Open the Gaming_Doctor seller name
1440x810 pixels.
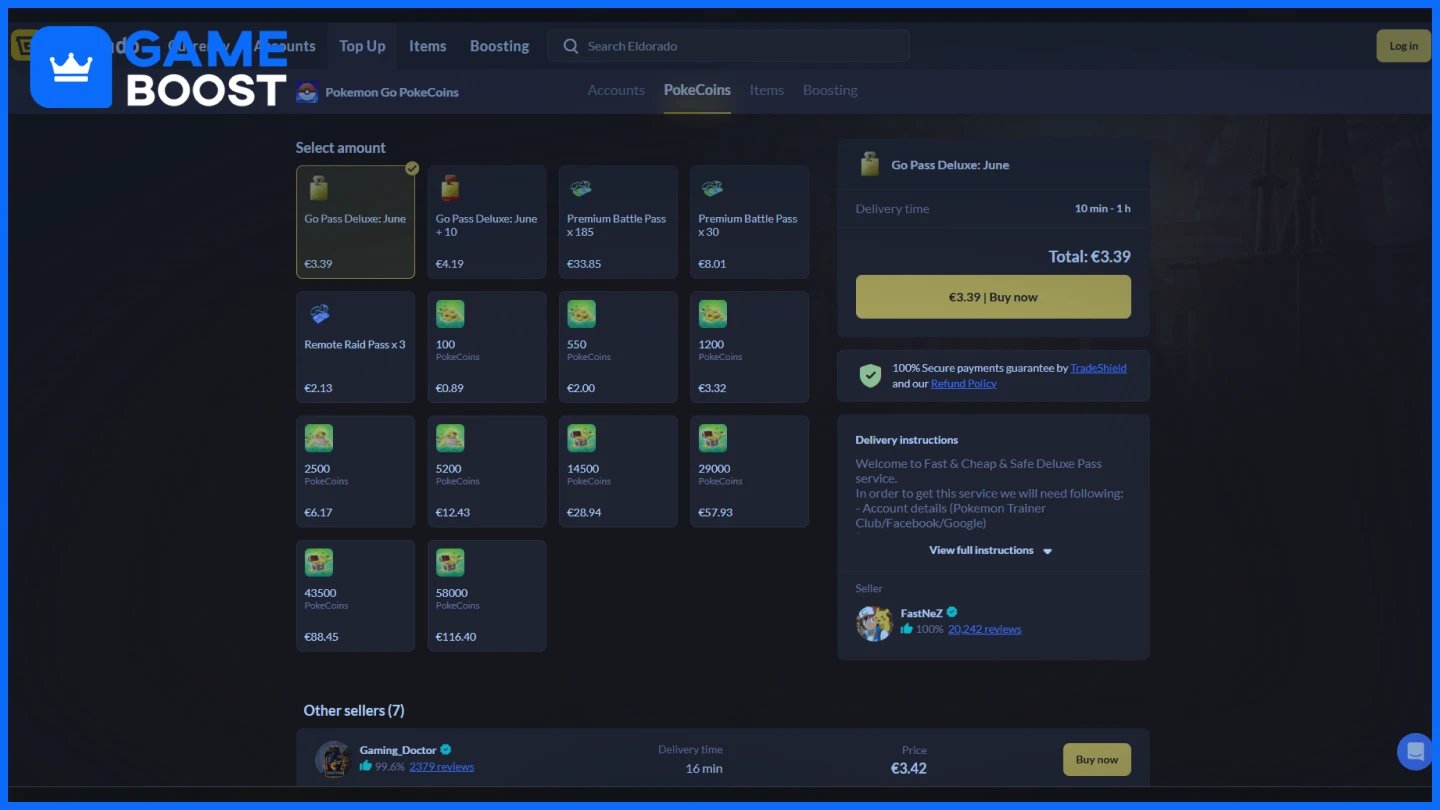pos(398,750)
